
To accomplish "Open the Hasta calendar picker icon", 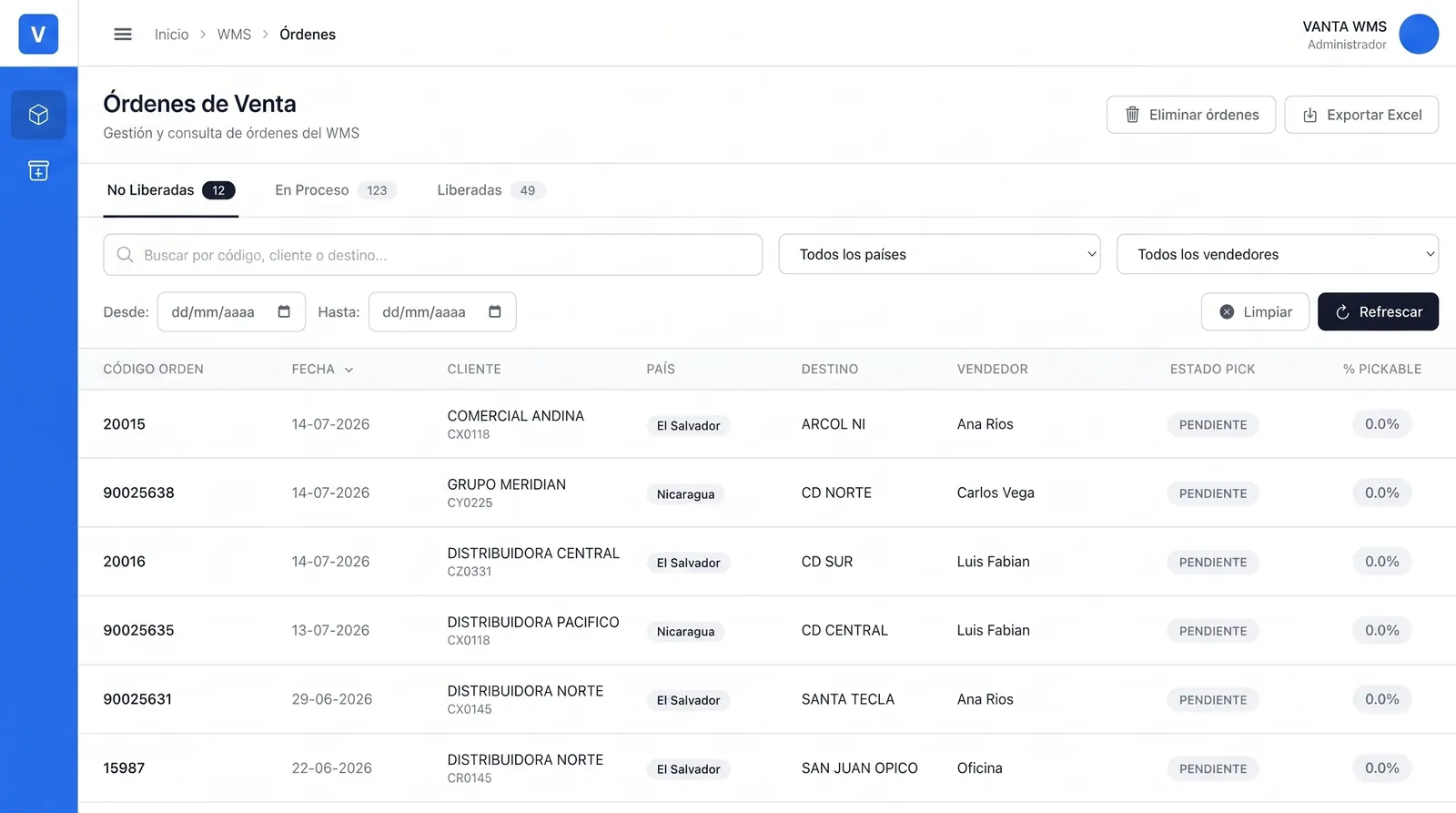I will click(x=495, y=311).
